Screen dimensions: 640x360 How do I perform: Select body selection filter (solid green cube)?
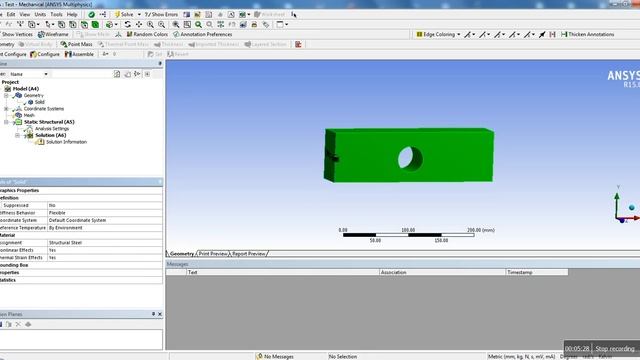tap(95, 24)
